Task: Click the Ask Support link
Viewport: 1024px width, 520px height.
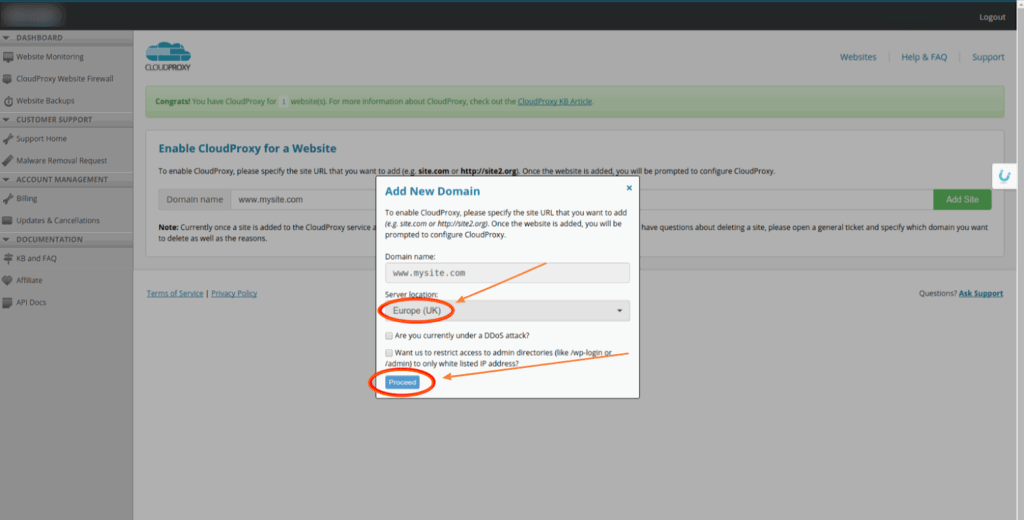Action: [x=981, y=294]
